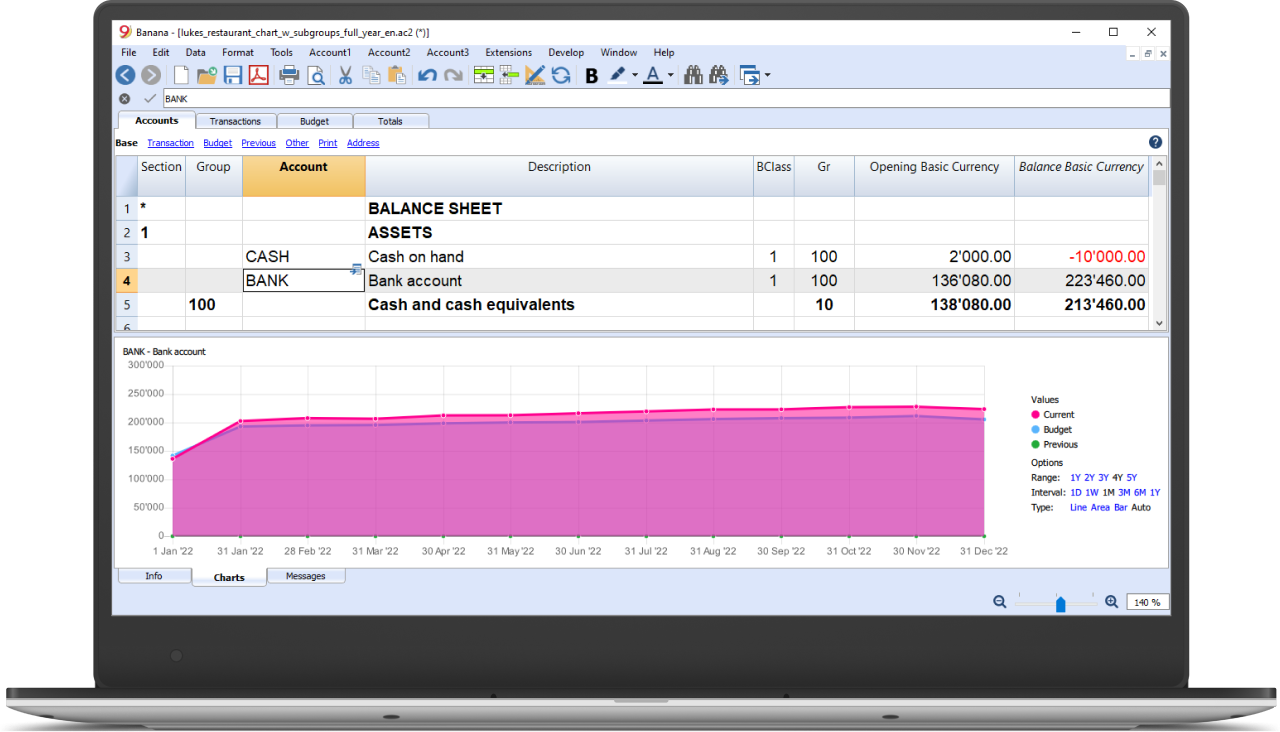Apply text color with the A icon
Image resolution: width=1280 pixels, height=732 pixels.
[653, 75]
